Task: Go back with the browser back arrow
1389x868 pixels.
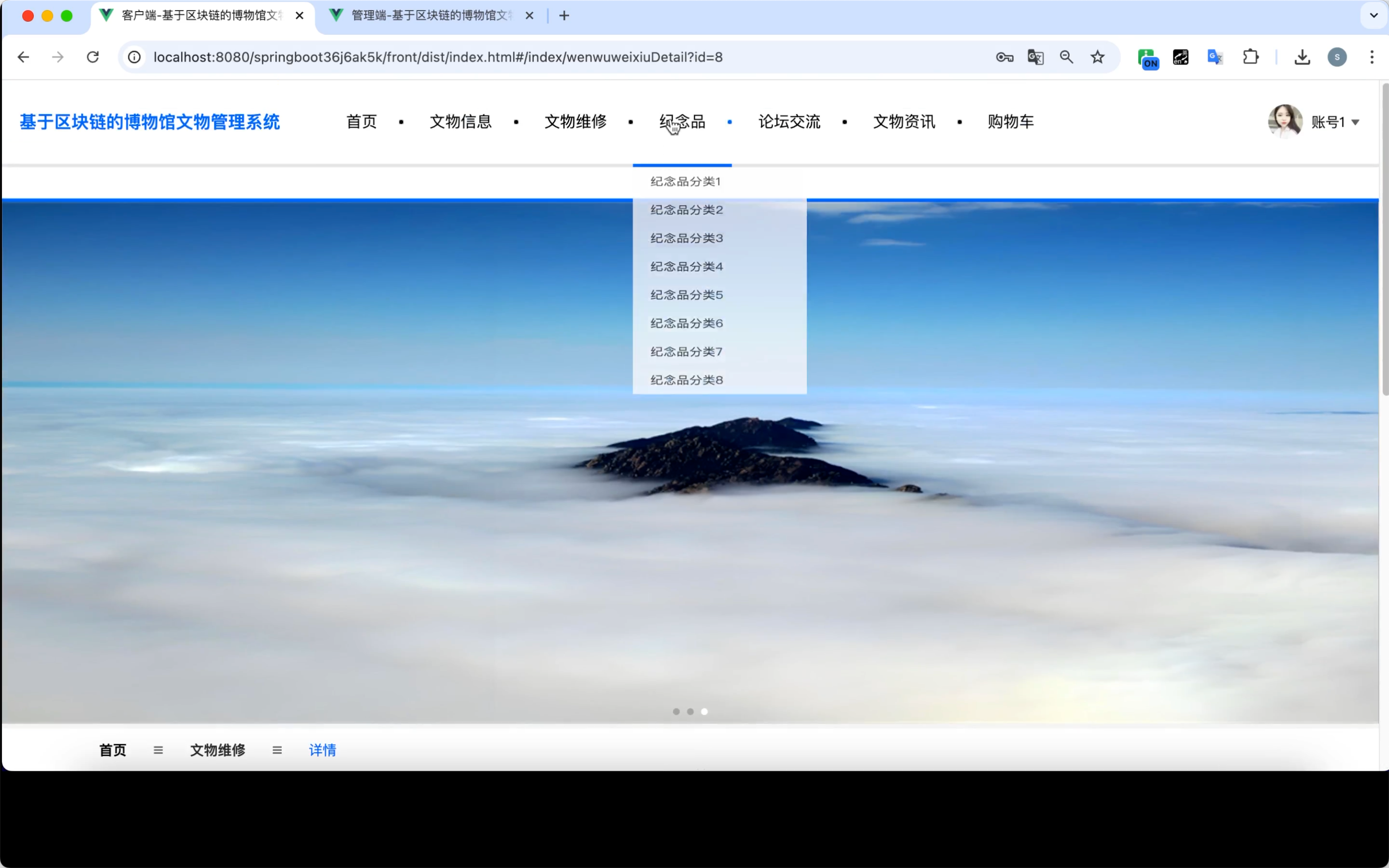Action: coord(24,57)
